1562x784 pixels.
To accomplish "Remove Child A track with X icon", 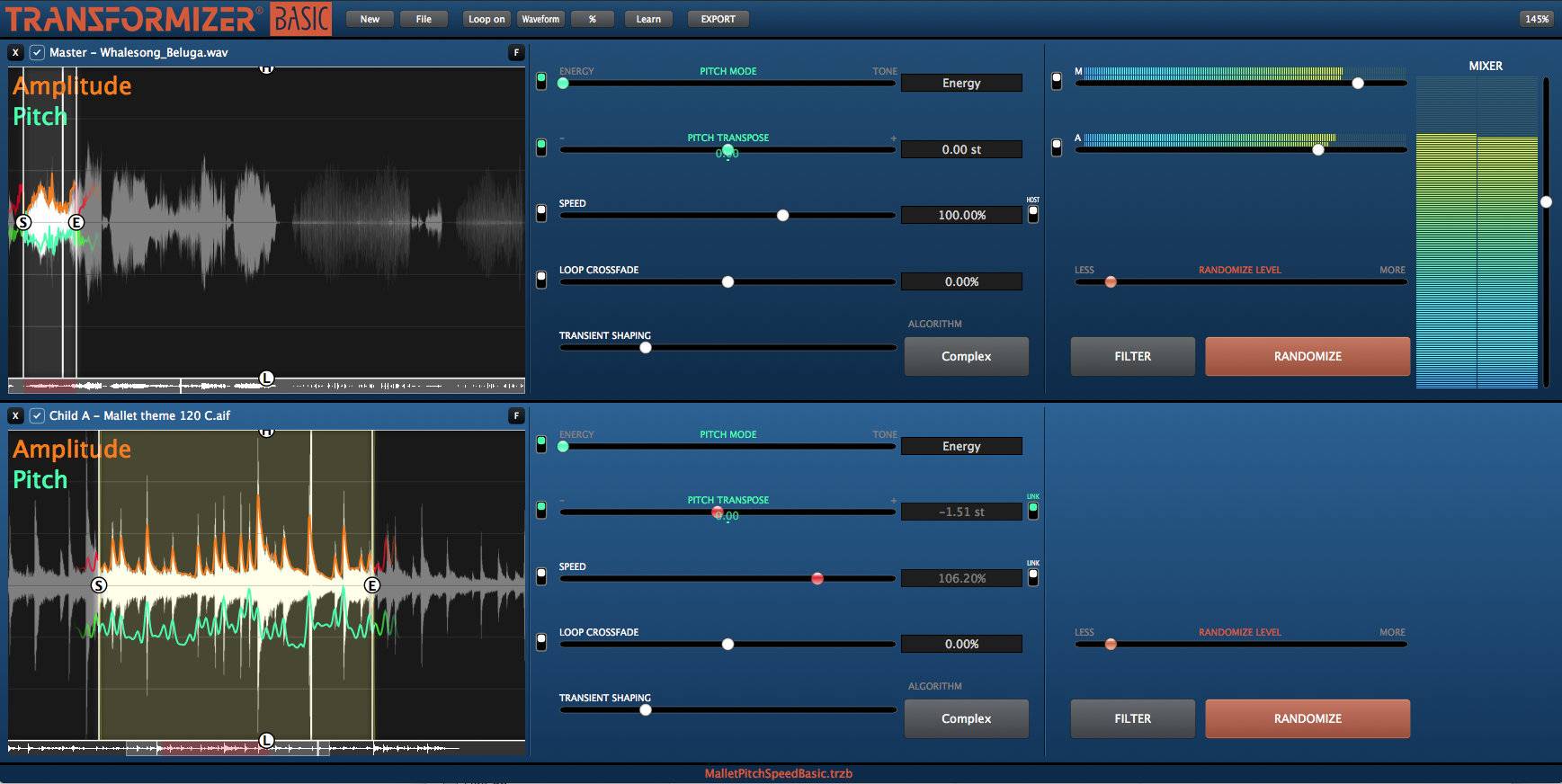I will point(15,415).
